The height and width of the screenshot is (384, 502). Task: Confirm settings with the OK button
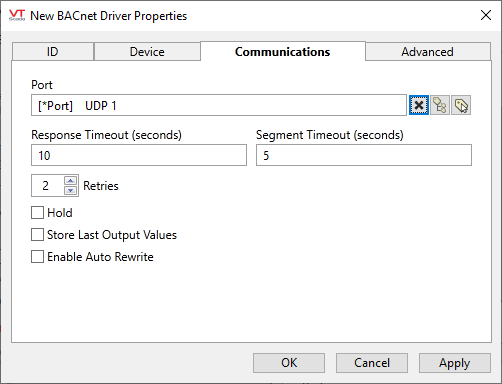[x=289, y=363]
